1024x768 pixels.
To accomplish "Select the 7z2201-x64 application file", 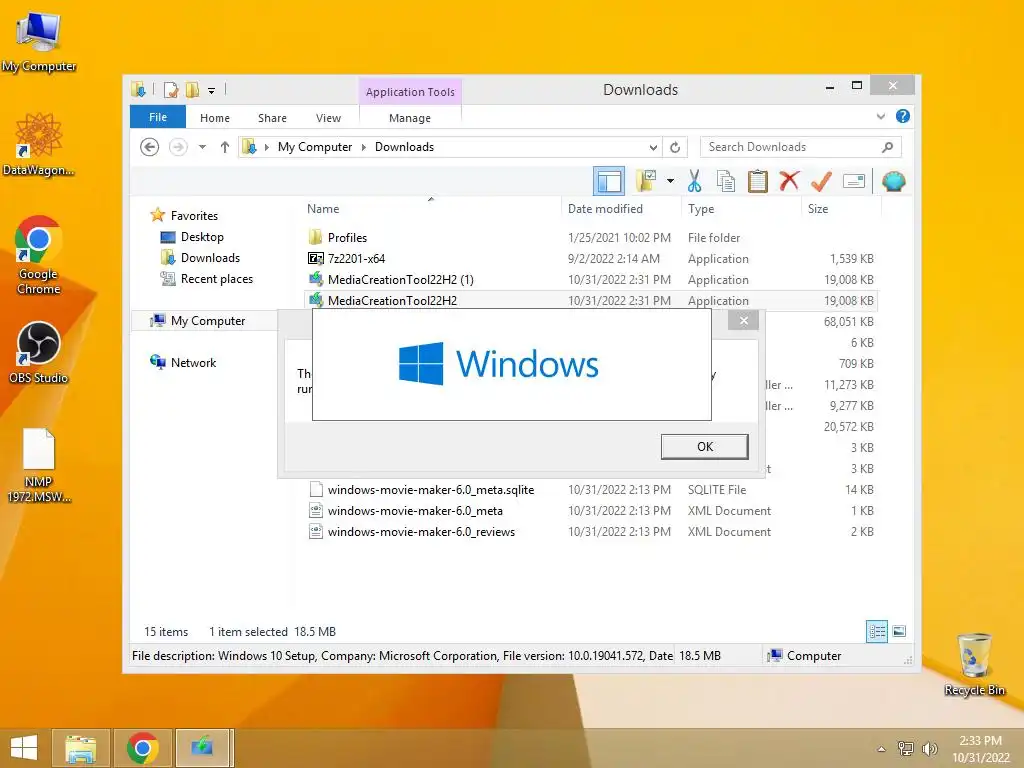I will click(591, 259).
